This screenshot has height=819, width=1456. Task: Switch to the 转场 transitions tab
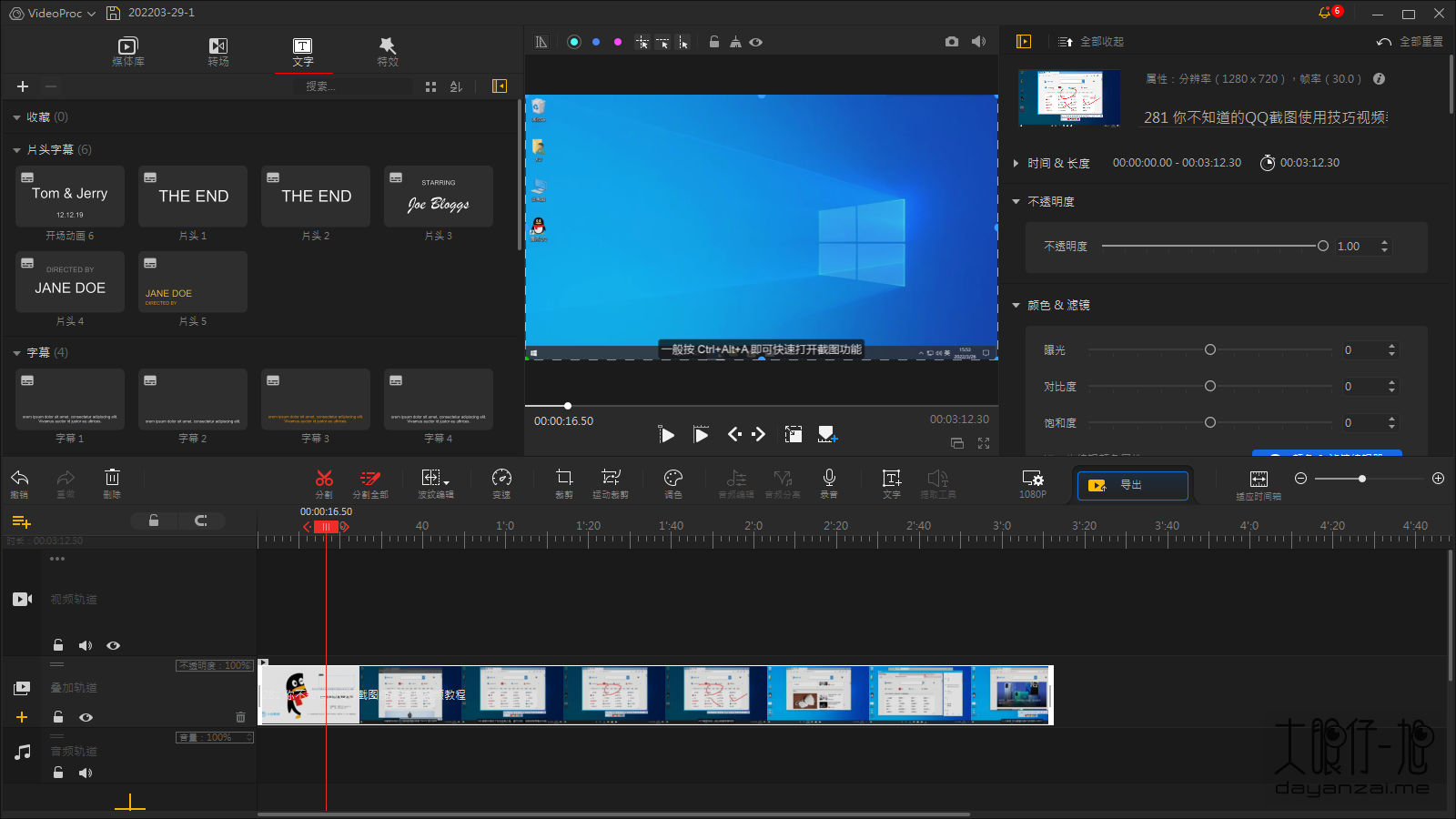point(218,51)
